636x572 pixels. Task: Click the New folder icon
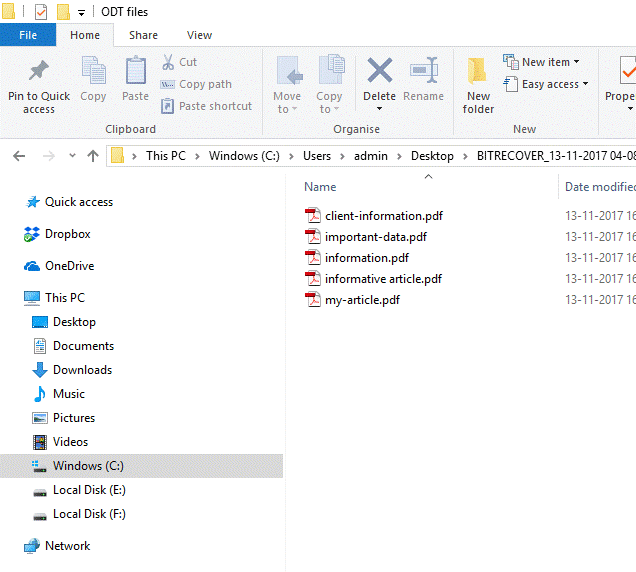click(x=478, y=72)
